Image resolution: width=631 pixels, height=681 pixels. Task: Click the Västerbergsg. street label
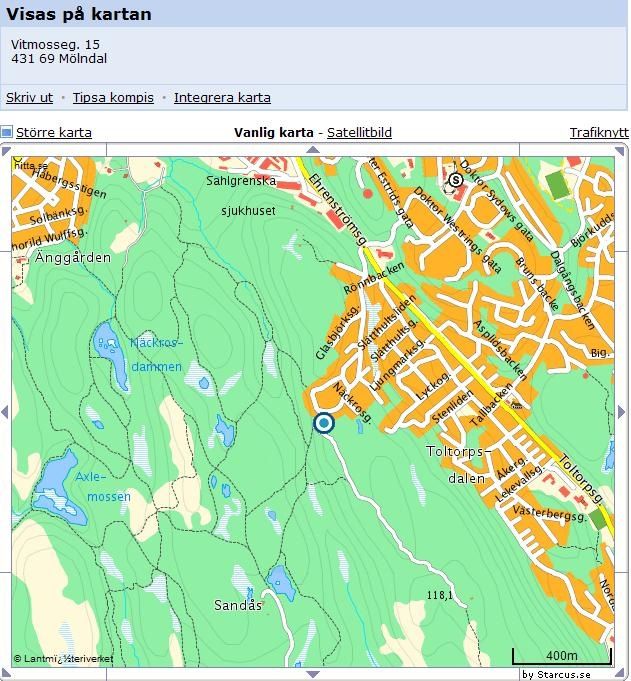[549, 513]
